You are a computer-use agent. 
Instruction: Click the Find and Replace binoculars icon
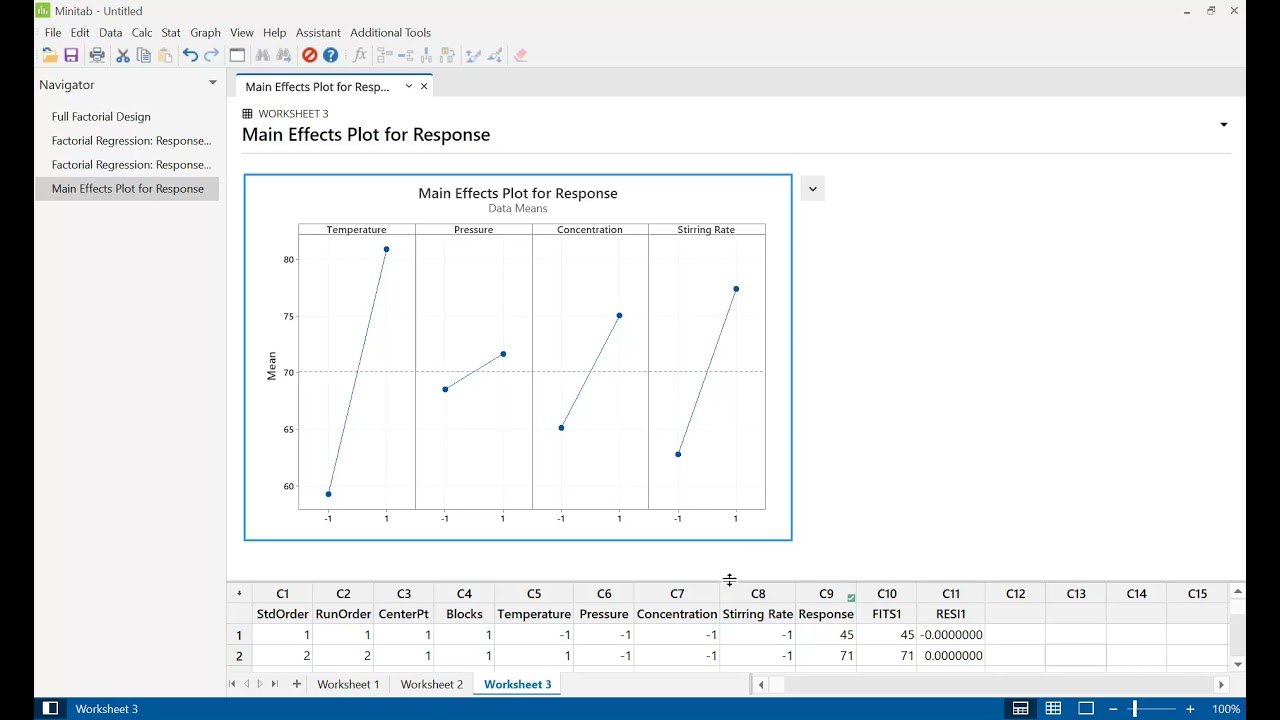pos(284,56)
